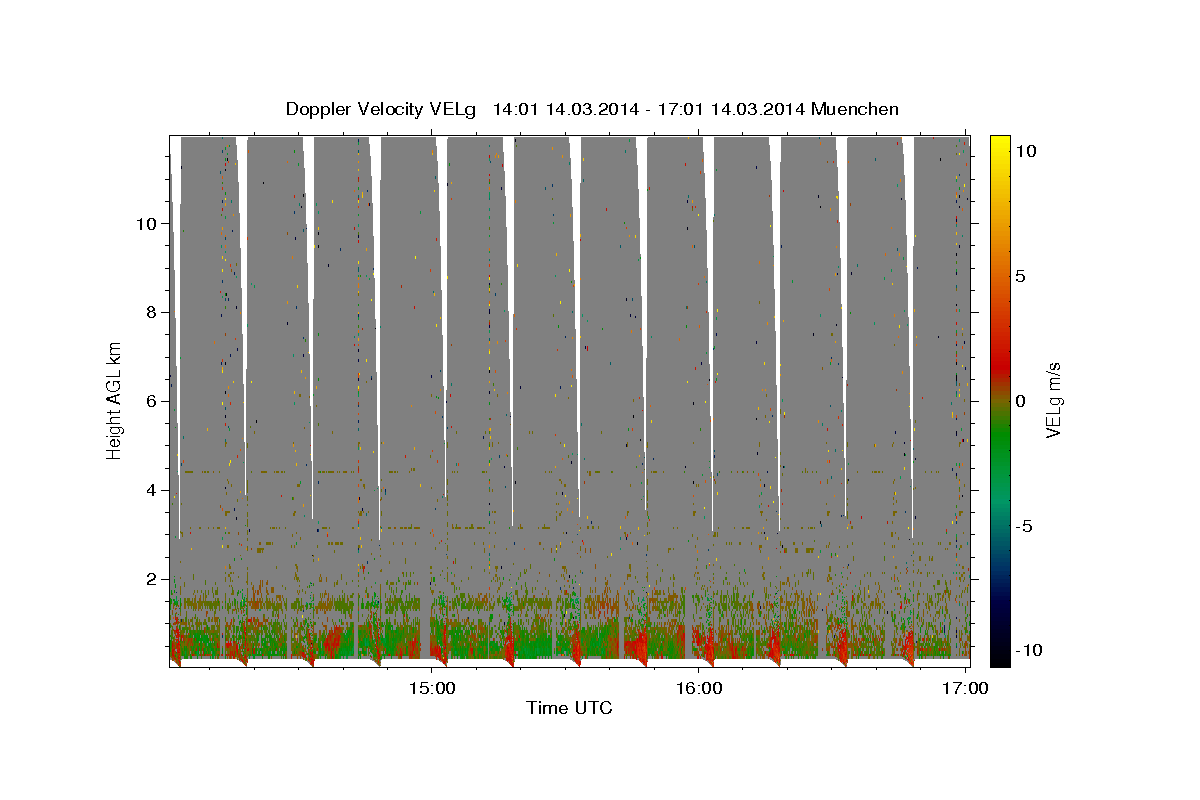Viewport: 1200px width, 800px height.
Task: Click the height tick label 8
Action: pyautogui.click(x=149, y=312)
